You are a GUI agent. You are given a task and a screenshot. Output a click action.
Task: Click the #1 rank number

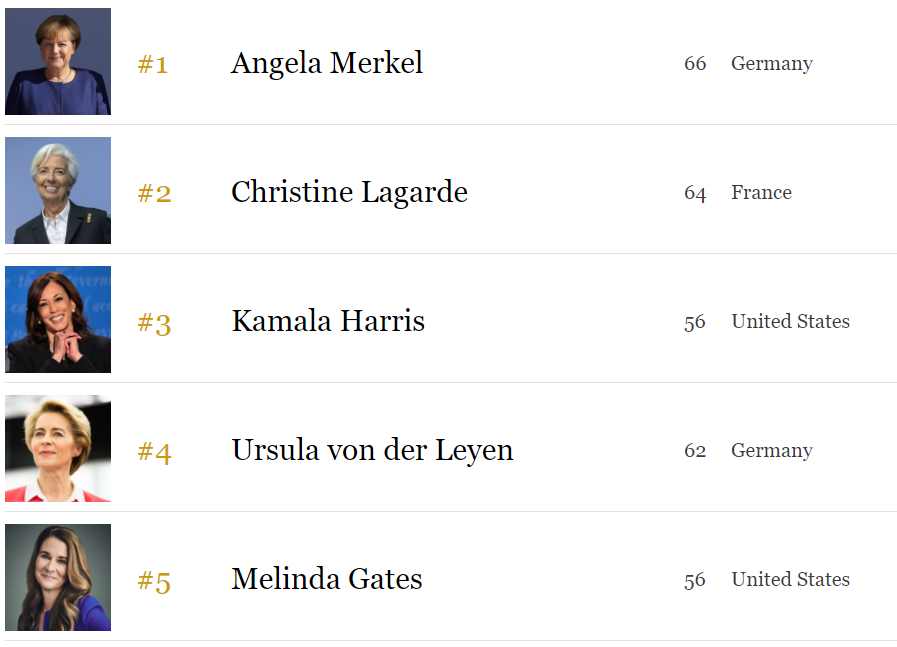point(153,64)
